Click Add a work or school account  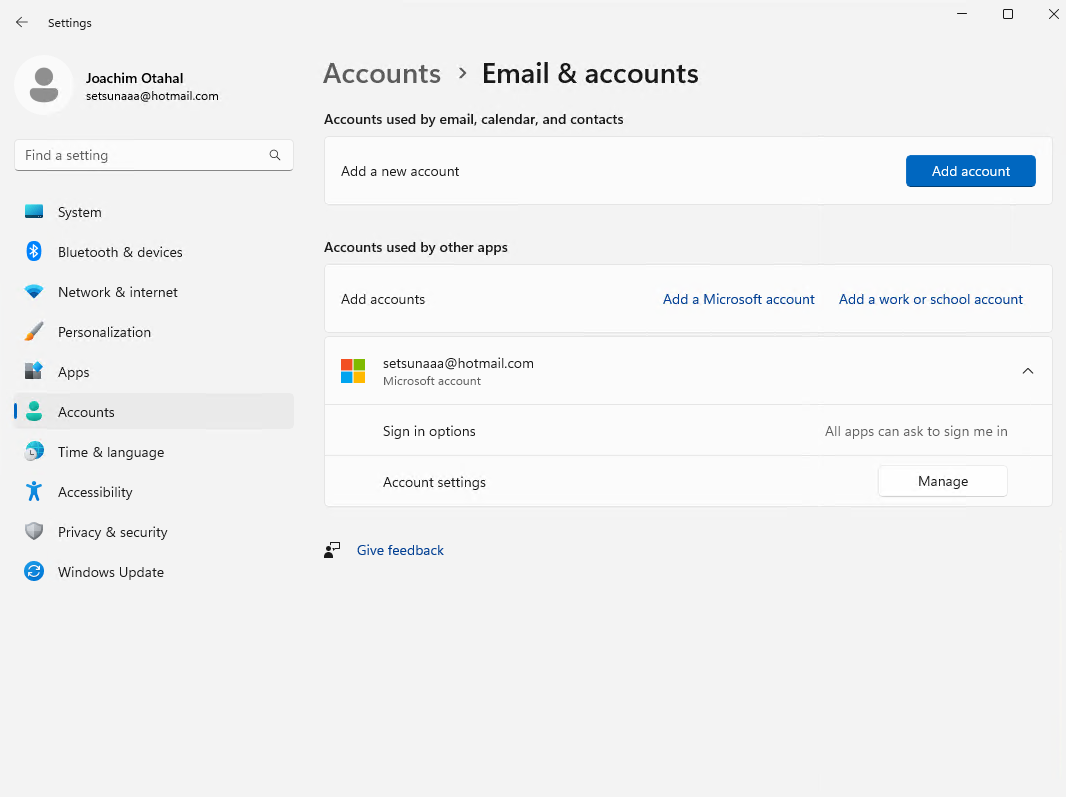pyautogui.click(x=930, y=299)
